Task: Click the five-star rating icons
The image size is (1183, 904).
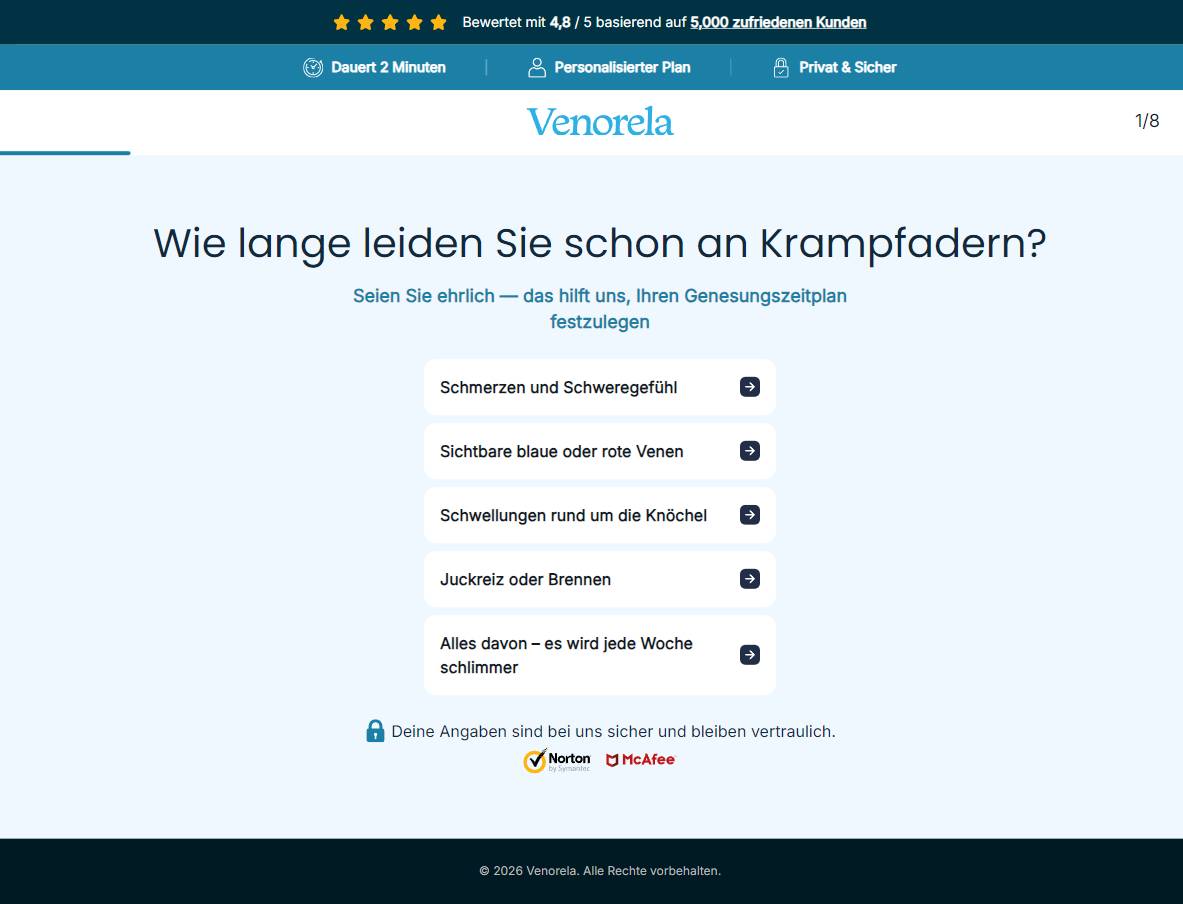Action: coord(390,23)
